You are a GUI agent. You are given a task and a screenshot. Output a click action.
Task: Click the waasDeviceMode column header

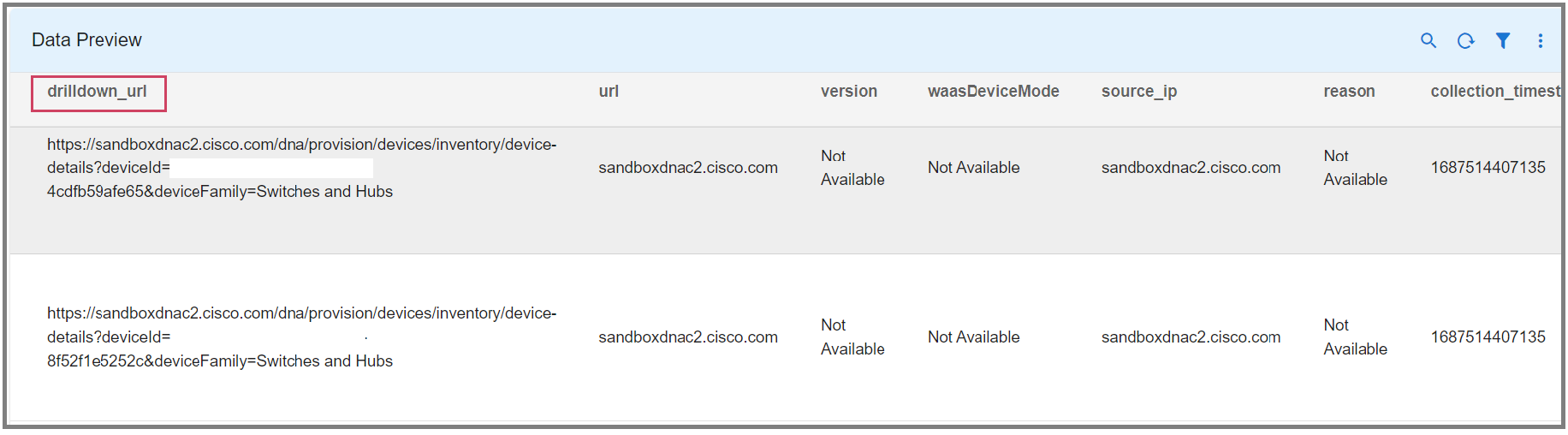[x=993, y=92]
